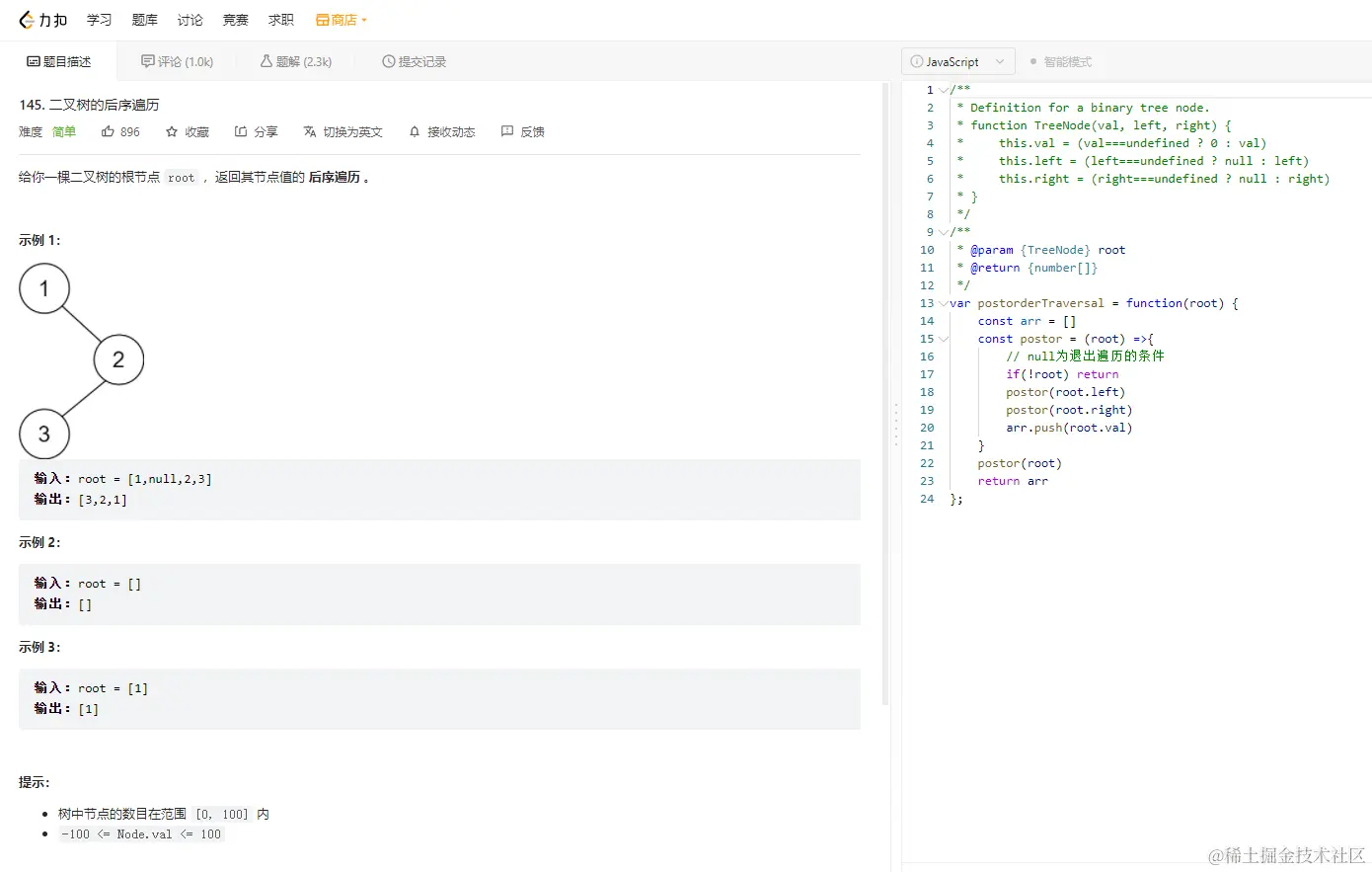Image resolution: width=1372 pixels, height=872 pixels.
Task: Click the "@return {number[]}" comment line
Action: 1033,268
